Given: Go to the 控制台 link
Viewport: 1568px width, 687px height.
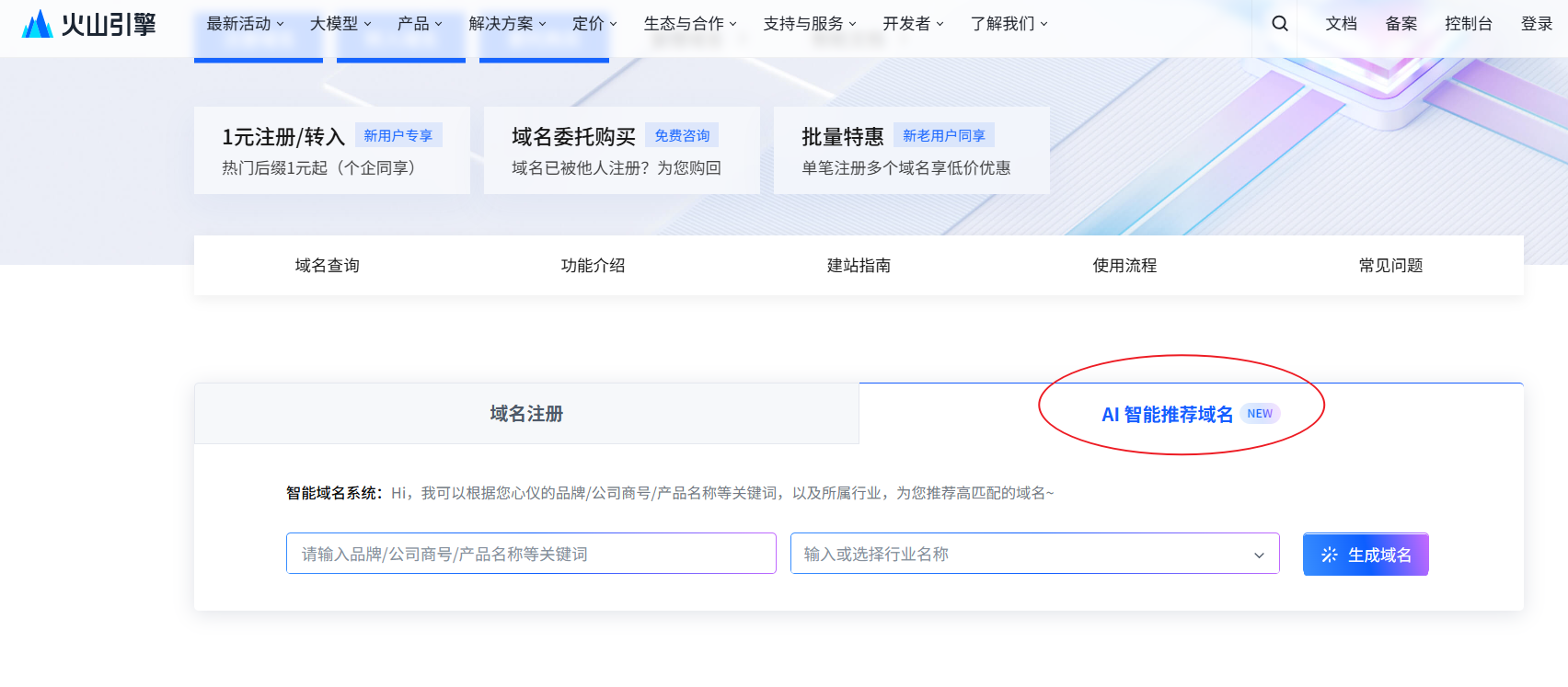Looking at the screenshot, I should 1468,24.
